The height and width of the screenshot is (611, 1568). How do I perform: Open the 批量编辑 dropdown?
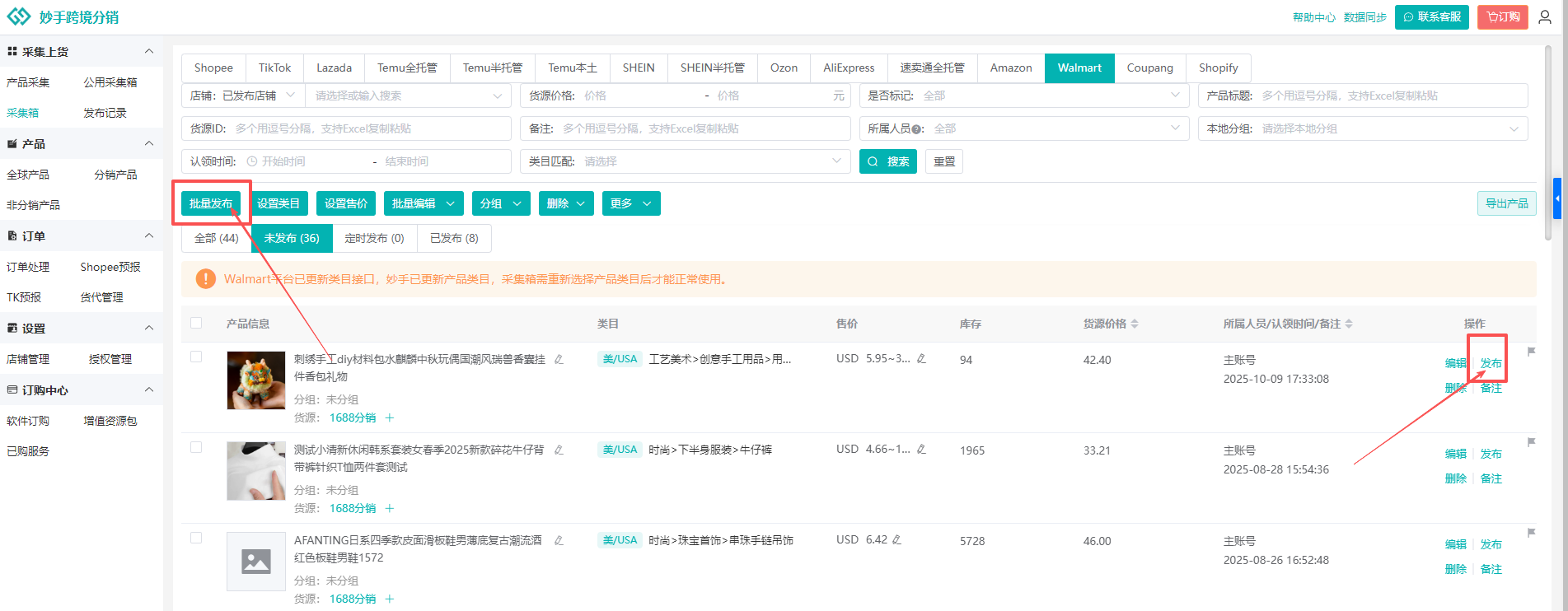tap(424, 203)
